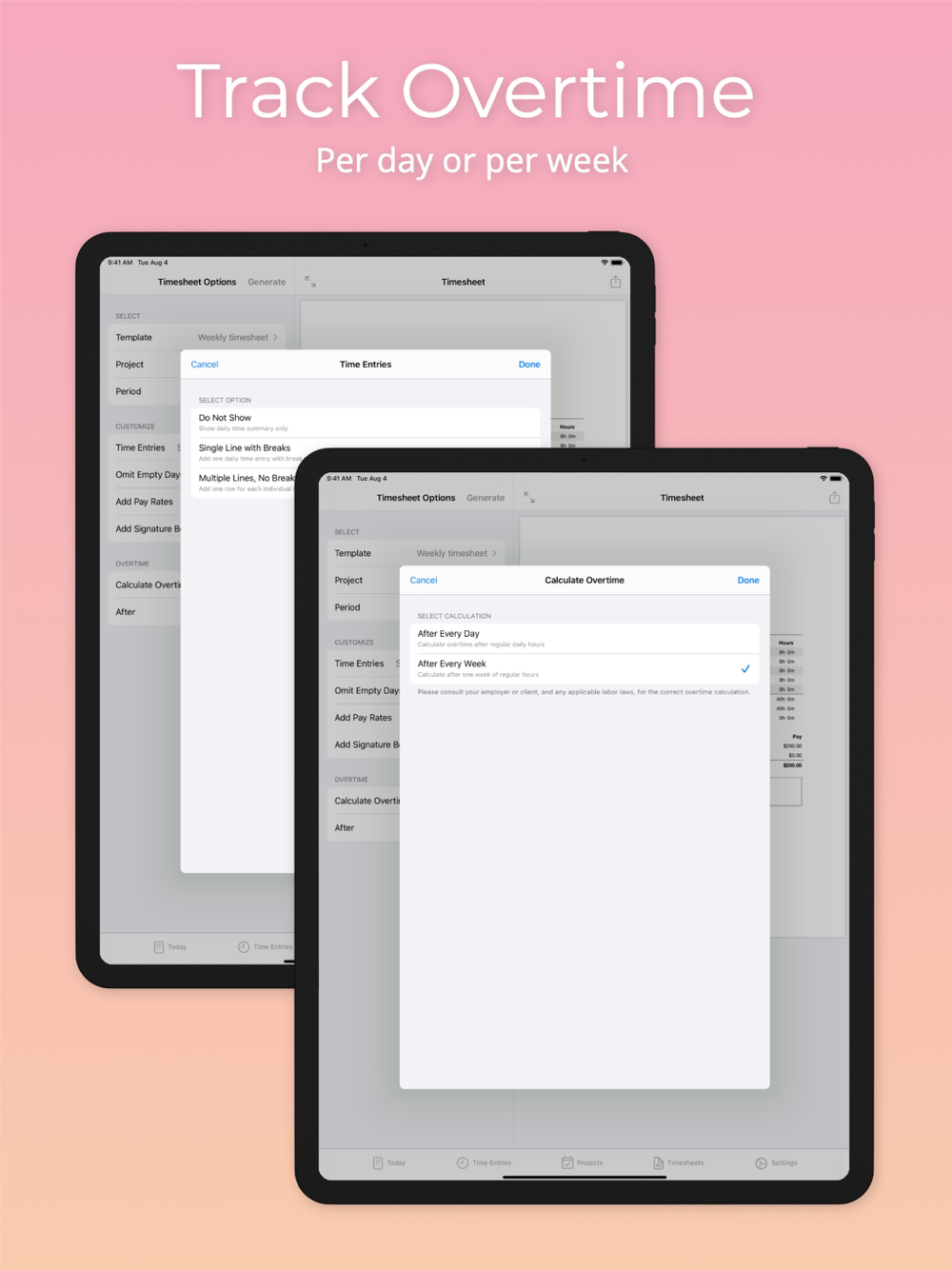
Task: Open Template row on back iPad
Action: tap(197, 337)
